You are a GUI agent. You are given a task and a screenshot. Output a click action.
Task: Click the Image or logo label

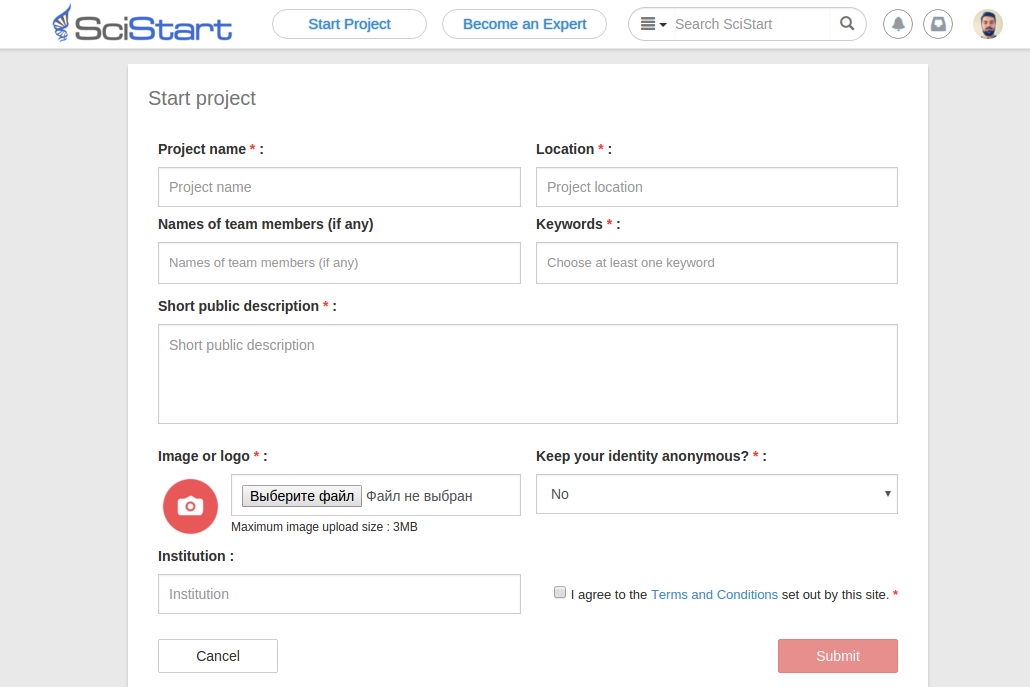pyautogui.click(x=212, y=456)
